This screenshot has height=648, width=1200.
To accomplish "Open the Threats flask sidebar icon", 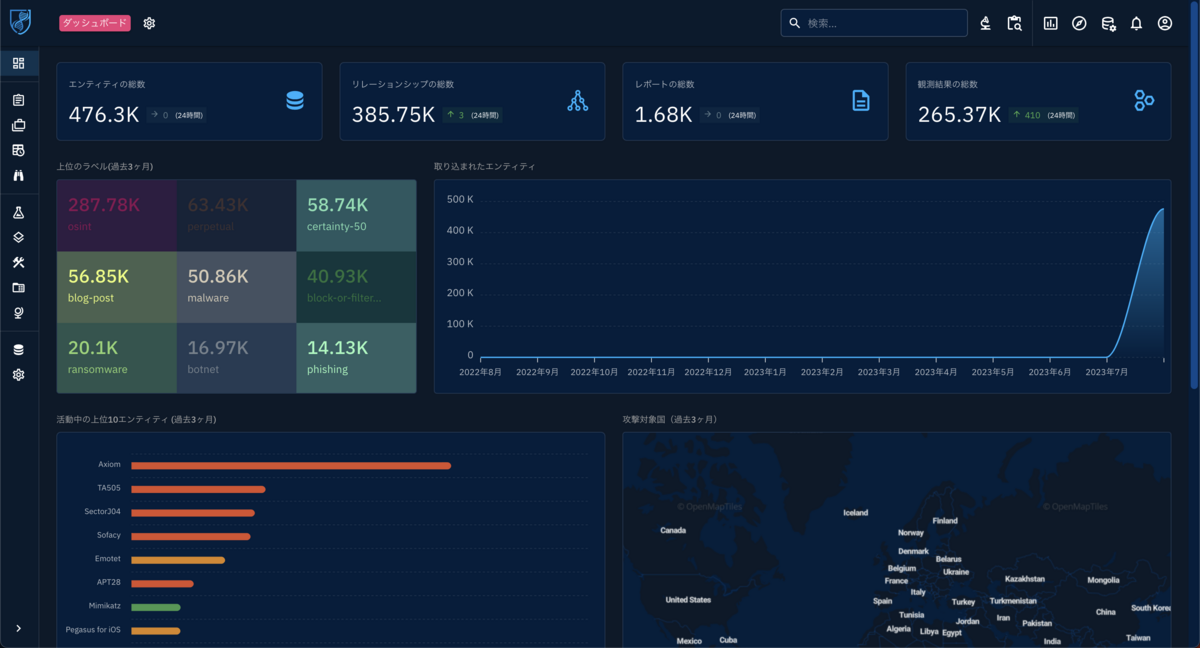I will click(18, 213).
